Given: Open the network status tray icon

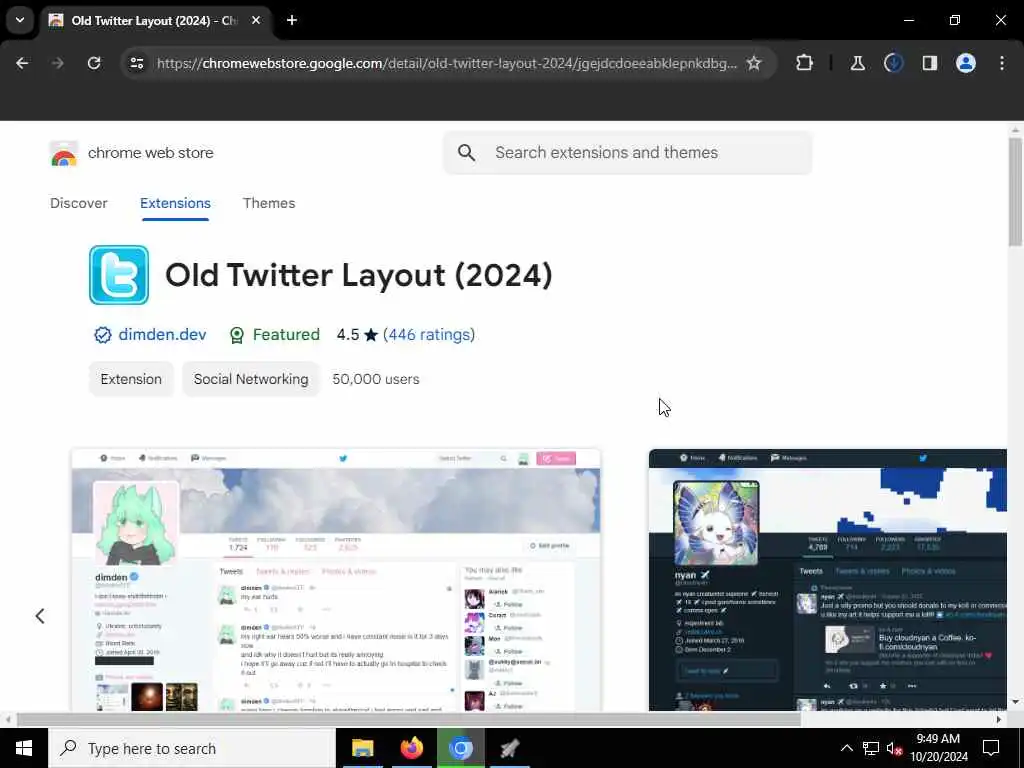Looking at the screenshot, I should coord(871,748).
